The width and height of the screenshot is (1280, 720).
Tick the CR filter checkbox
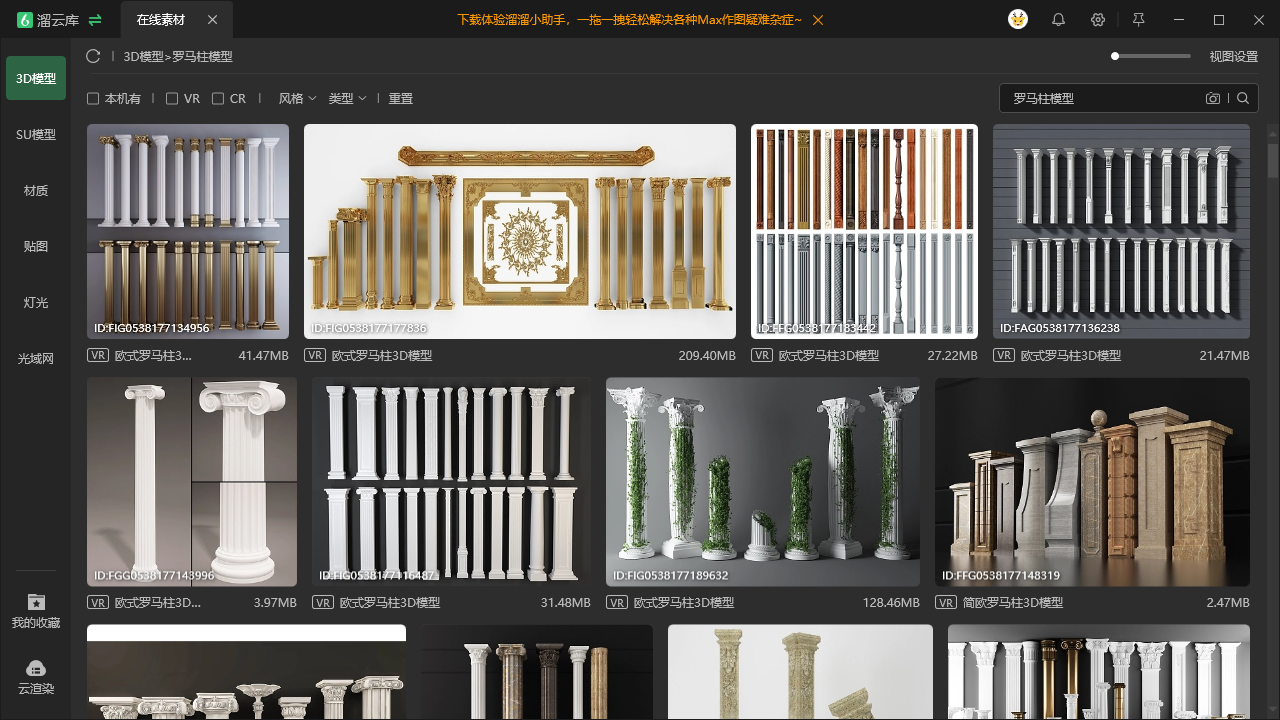tap(218, 98)
